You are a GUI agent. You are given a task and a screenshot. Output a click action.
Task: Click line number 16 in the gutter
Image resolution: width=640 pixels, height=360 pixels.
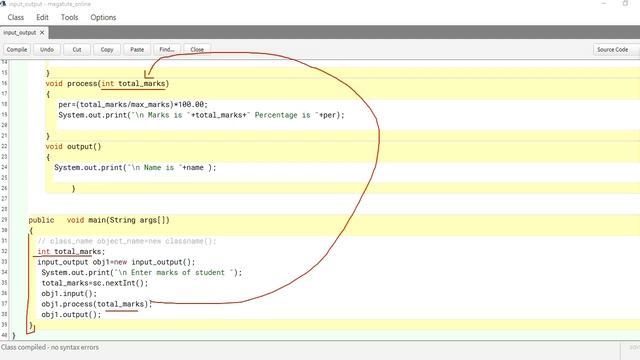(x=4, y=83)
